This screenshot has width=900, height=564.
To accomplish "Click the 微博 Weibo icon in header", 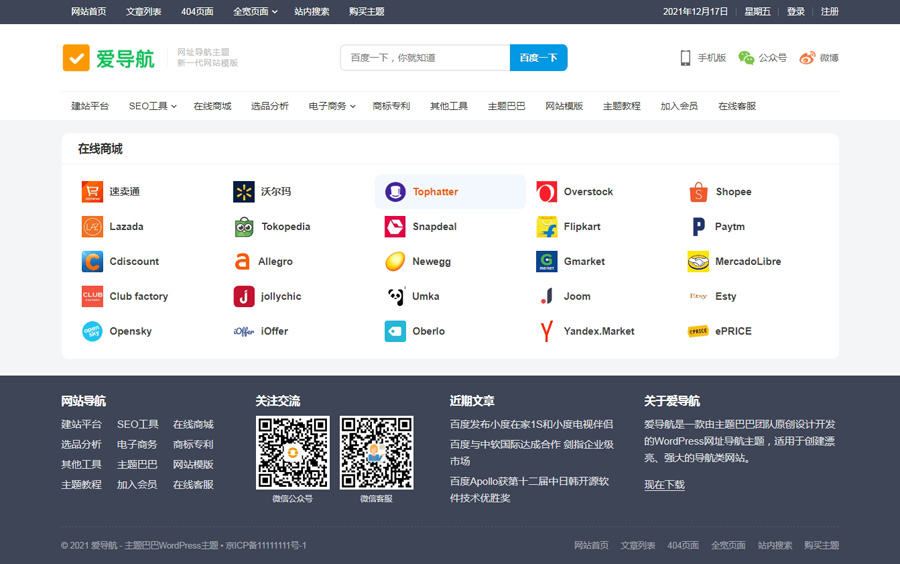I will click(x=807, y=58).
